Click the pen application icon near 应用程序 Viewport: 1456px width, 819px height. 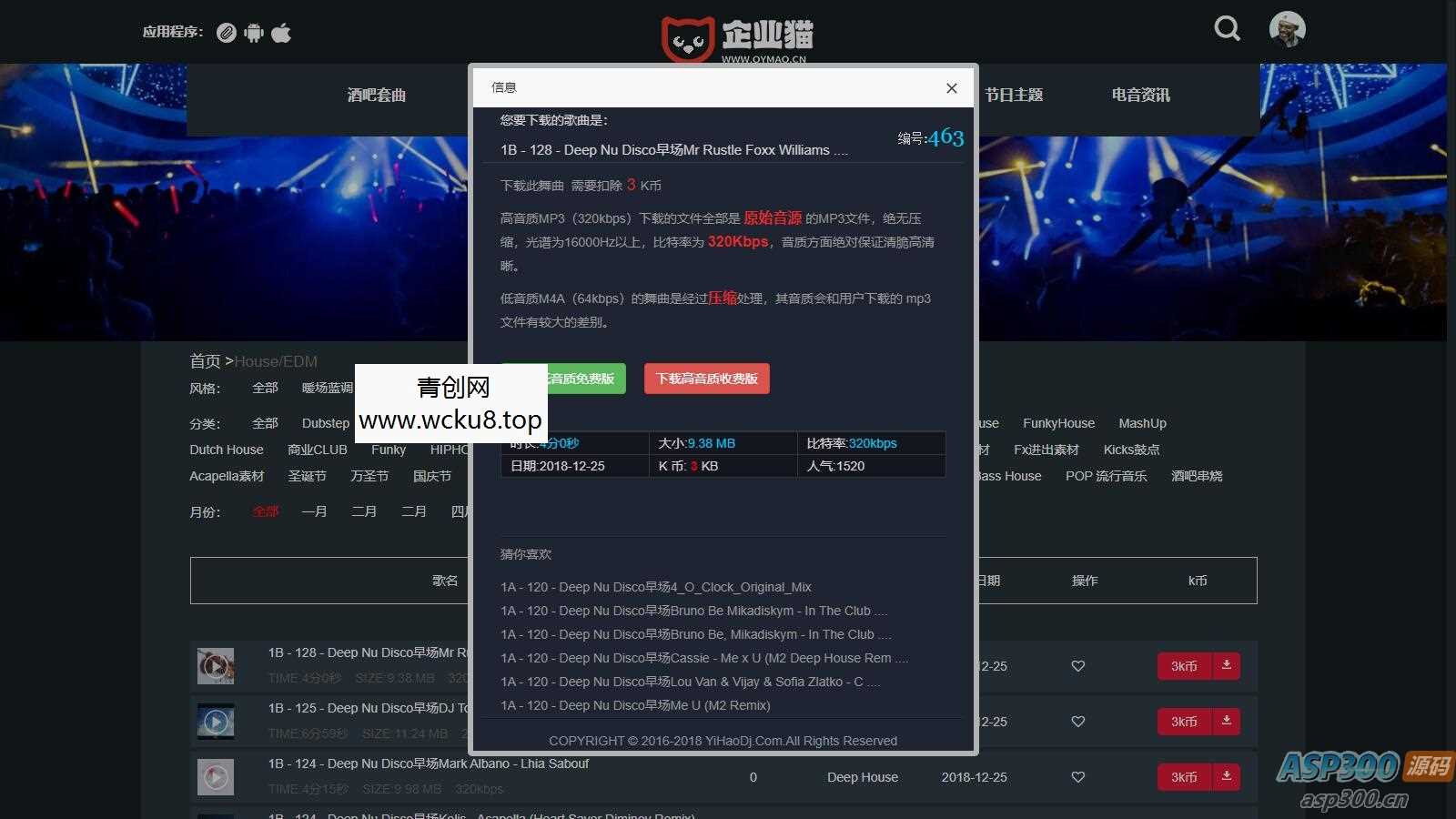(x=227, y=33)
